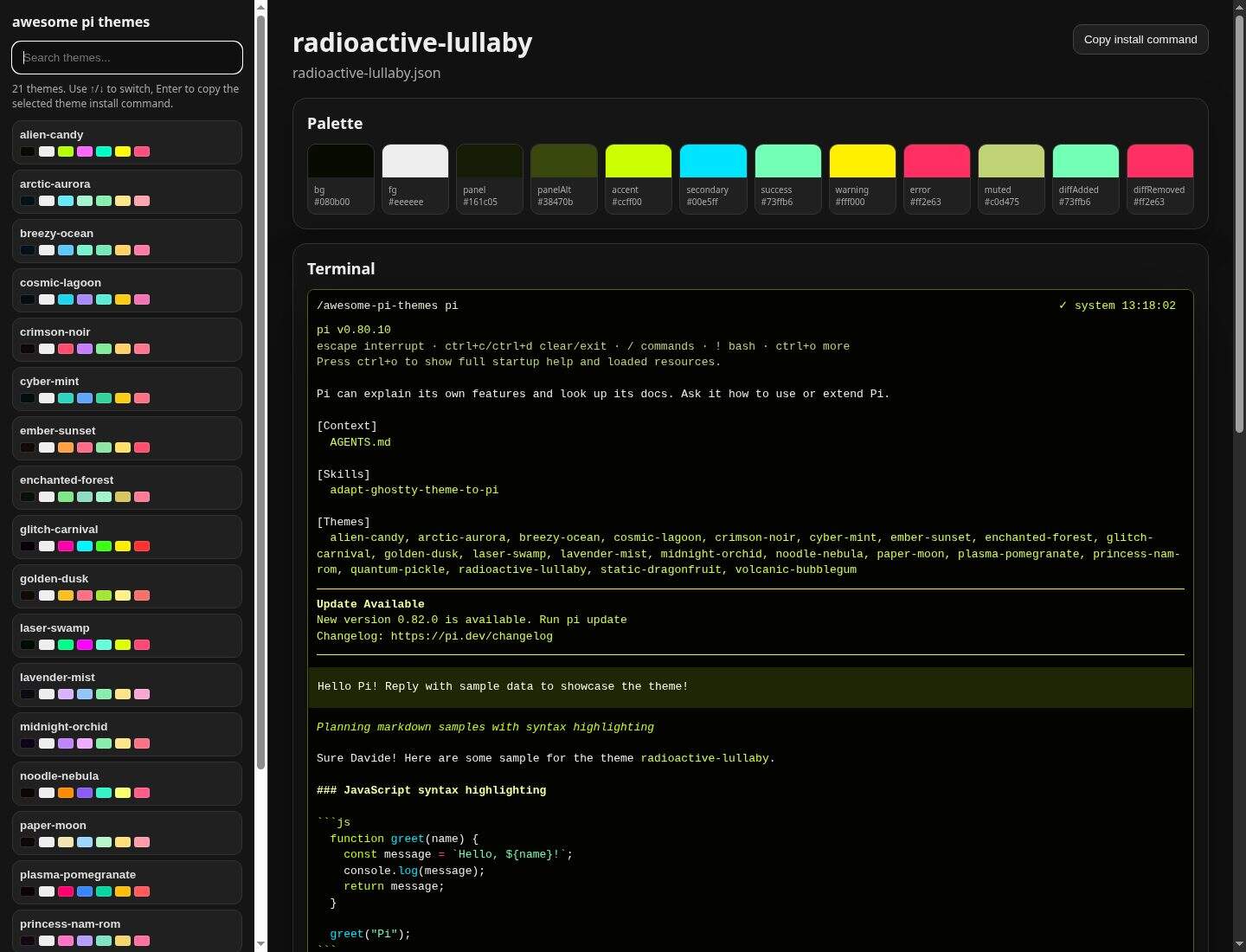The image size is (1246, 952).
Task: Click the sidebar scrollbar up arrow
Action: tap(261, 7)
